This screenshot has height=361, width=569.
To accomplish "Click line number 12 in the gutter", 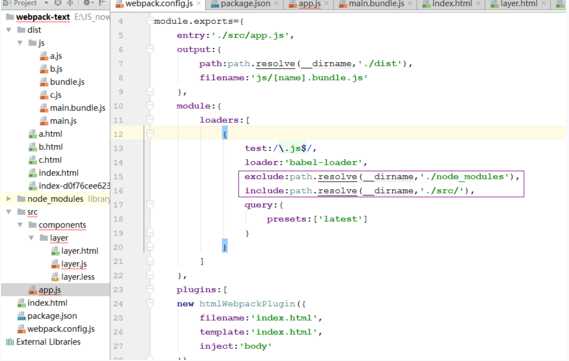I will (x=118, y=135).
